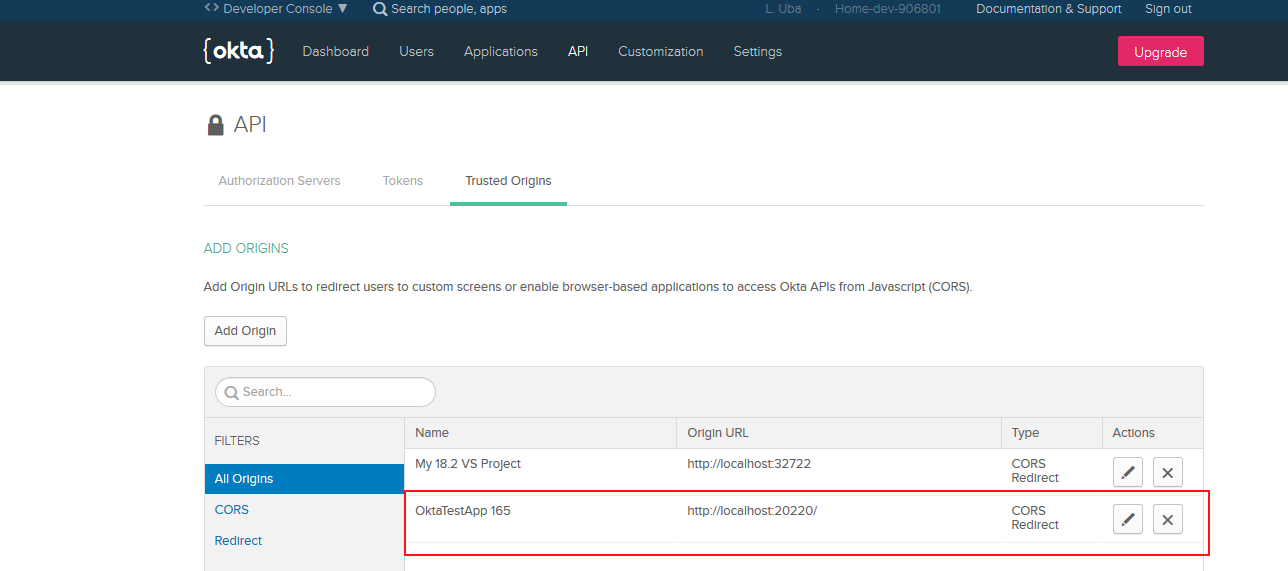
Task: Open the Tokens tab
Action: click(x=403, y=181)
